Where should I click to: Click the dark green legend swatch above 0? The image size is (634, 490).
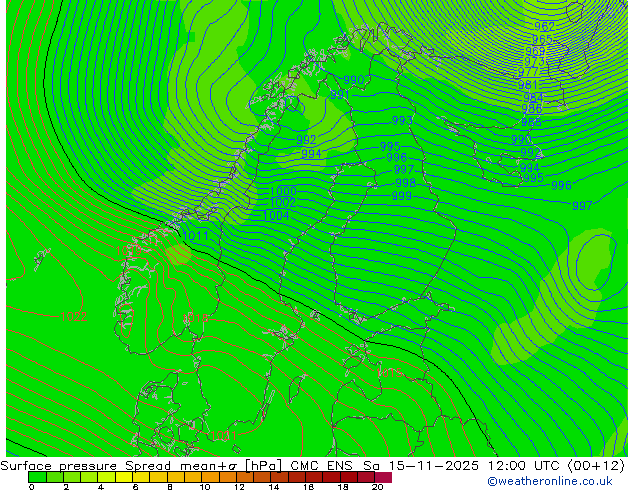tap(37, 477)
